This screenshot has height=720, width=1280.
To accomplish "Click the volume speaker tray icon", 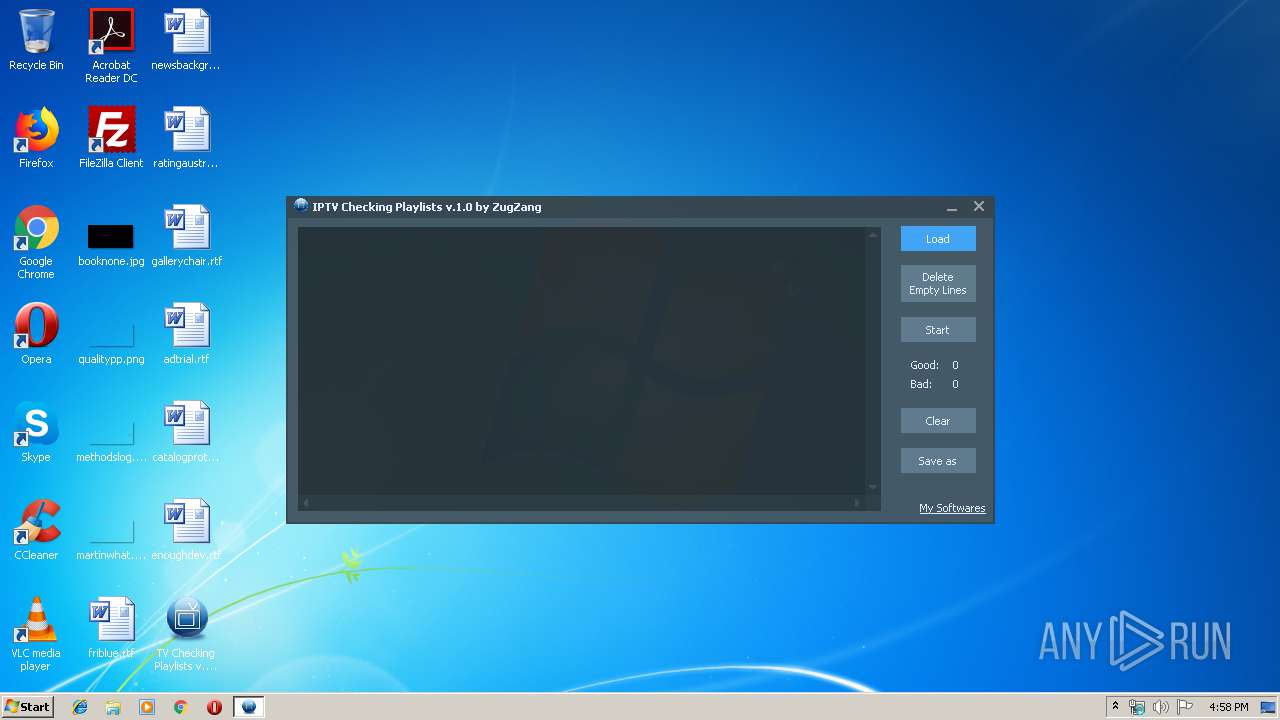I will coord(1160,707).
